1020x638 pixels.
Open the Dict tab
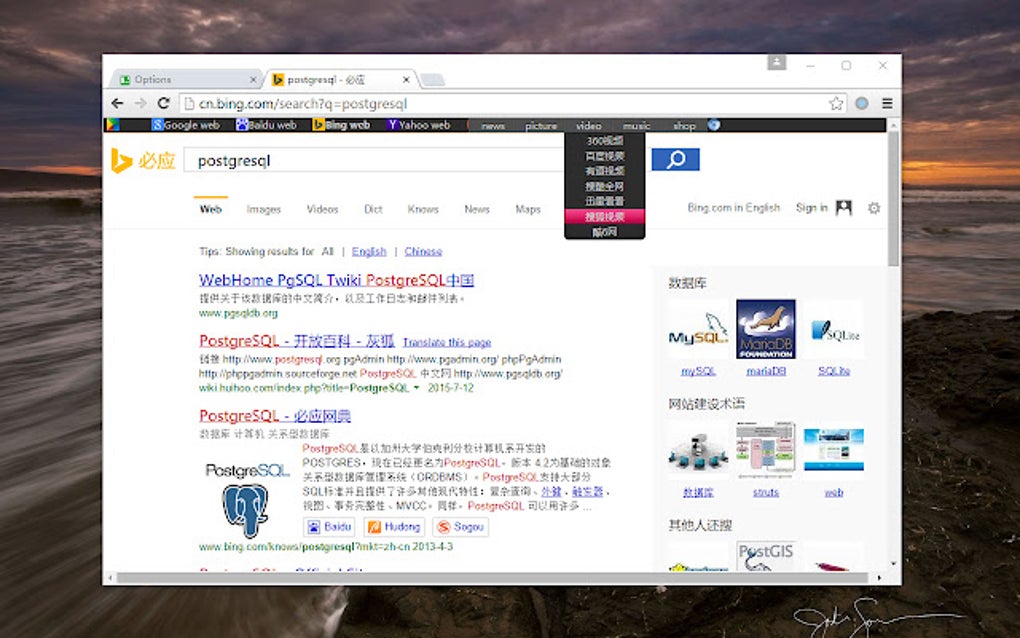(373, 209)
